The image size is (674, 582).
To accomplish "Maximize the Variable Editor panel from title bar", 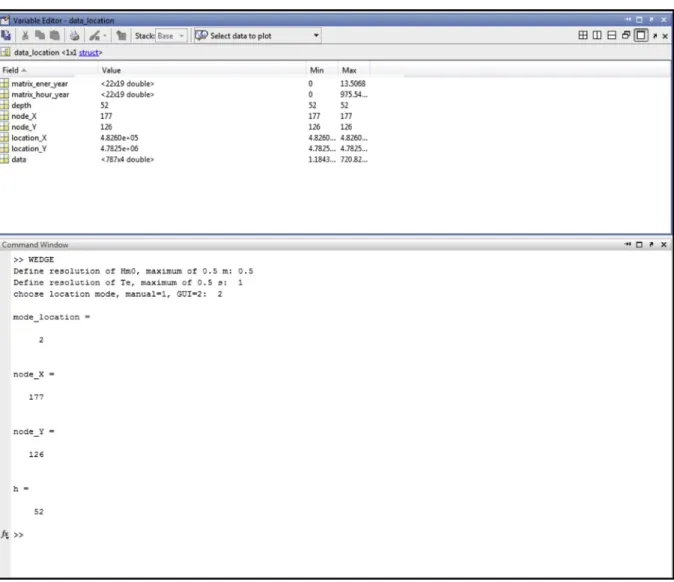I will coord(639,19).
